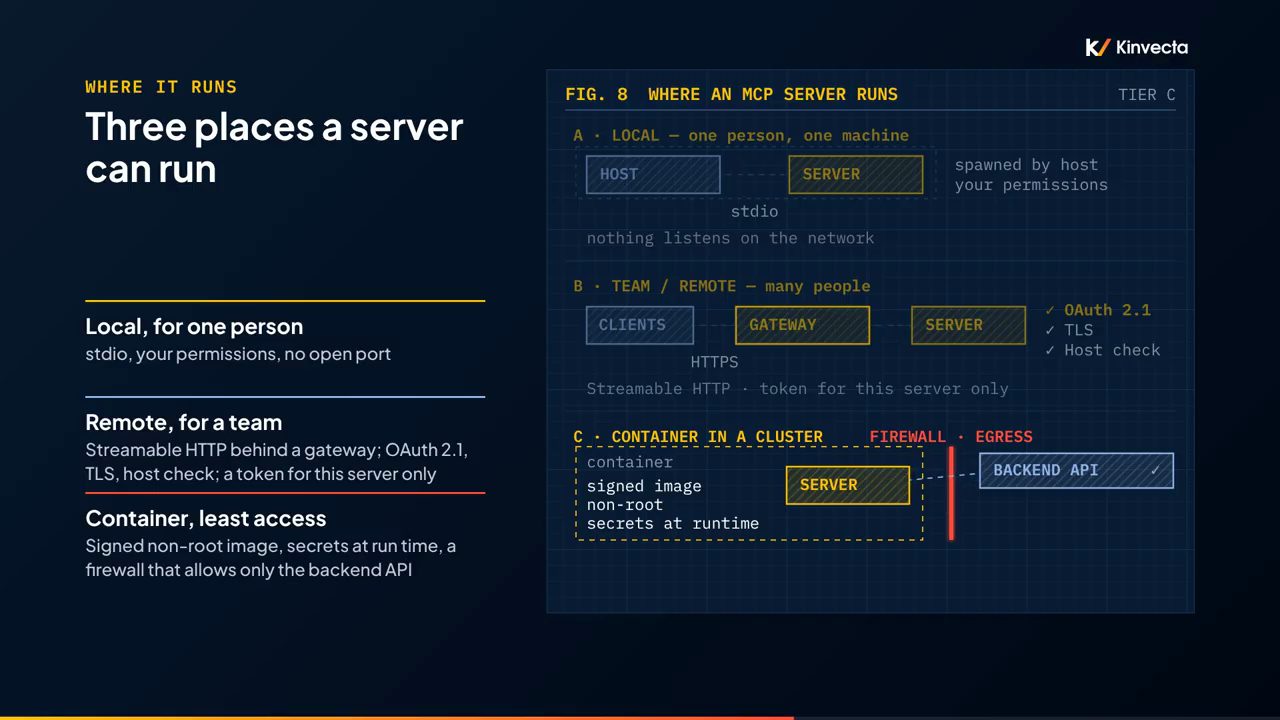1280x720 pixels.
Task: Click the 'Local, for one person' heading
Action: tap(194, 326)
